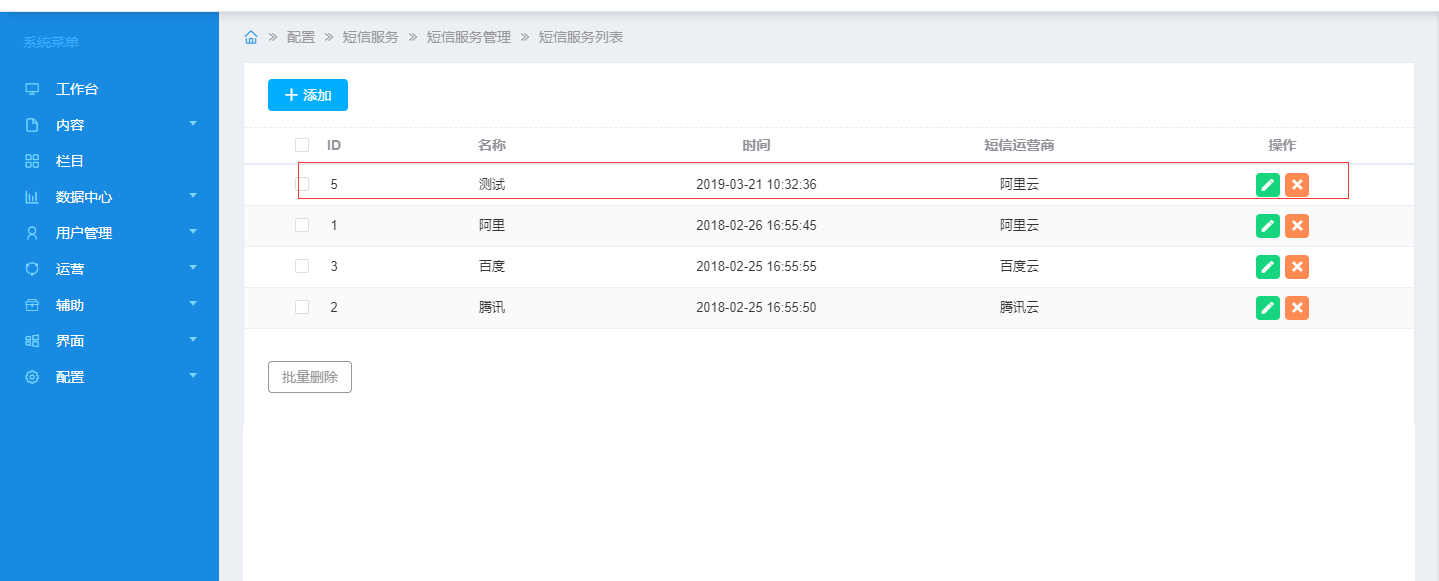Check the box for ID 3 row

tap(302, 266)
